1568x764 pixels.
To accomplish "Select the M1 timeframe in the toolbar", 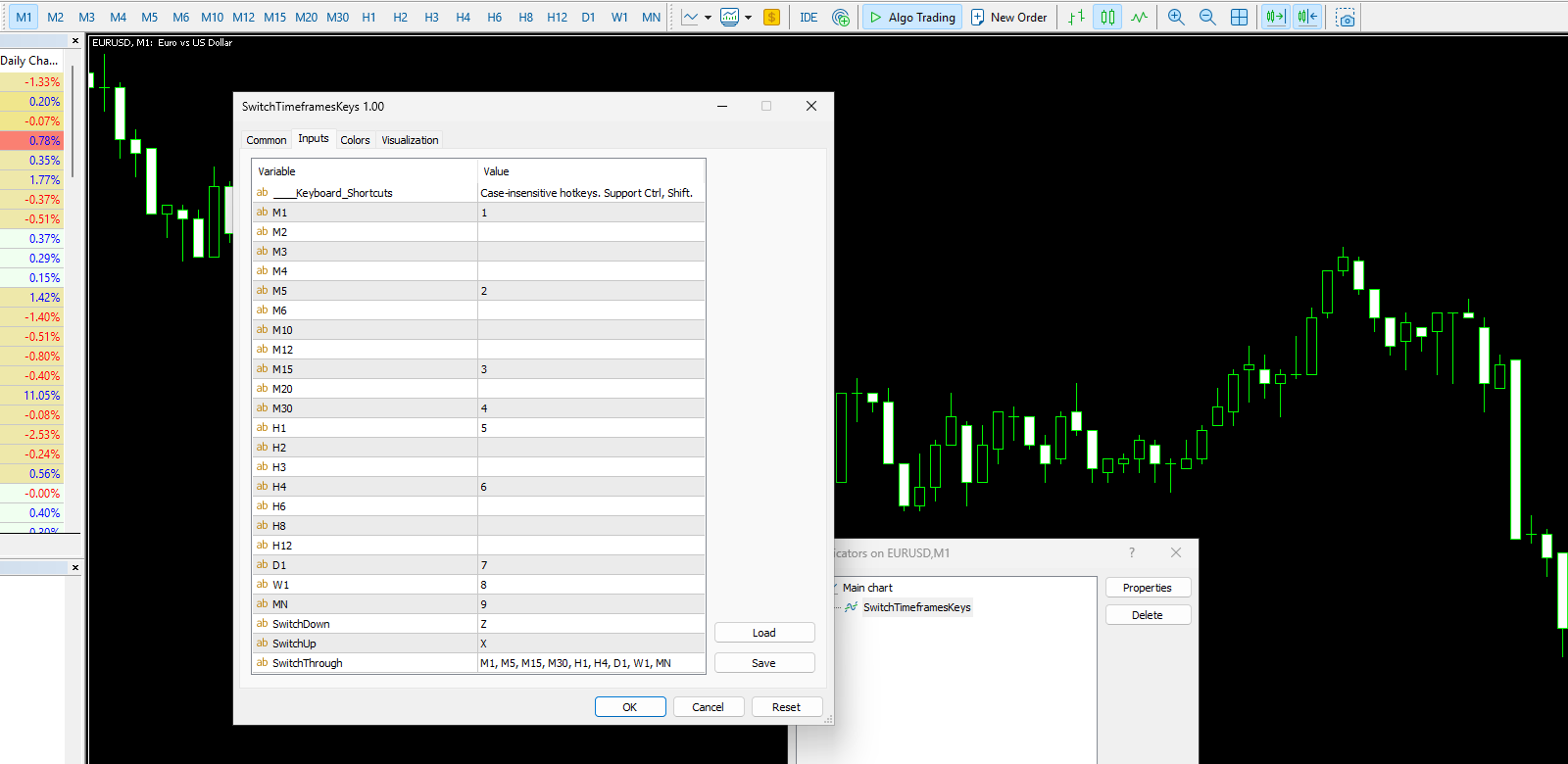I will [24, 17].
